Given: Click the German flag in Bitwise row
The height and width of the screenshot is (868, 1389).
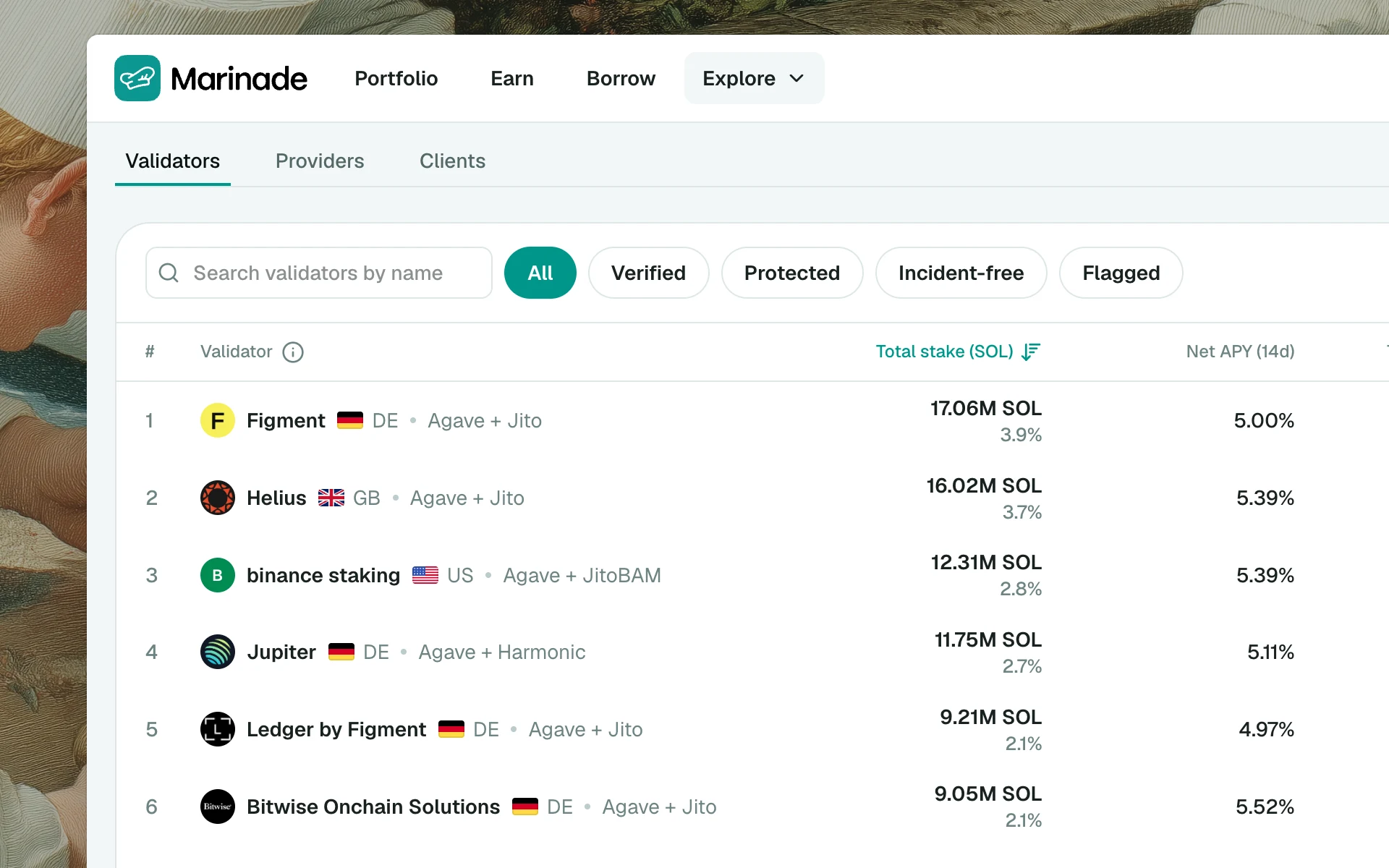Looking at the screenshot, I should pyautogui.click(x=525, y=807).
